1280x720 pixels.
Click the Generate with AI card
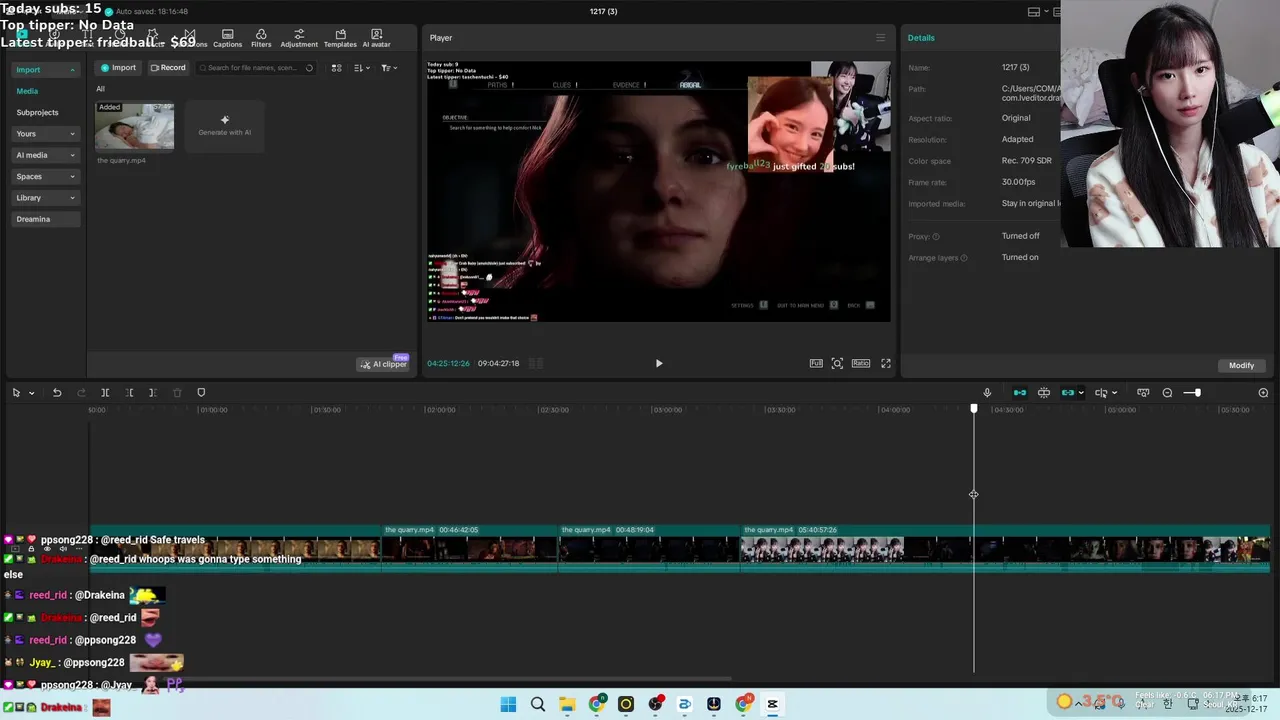[x=224, y=126]
